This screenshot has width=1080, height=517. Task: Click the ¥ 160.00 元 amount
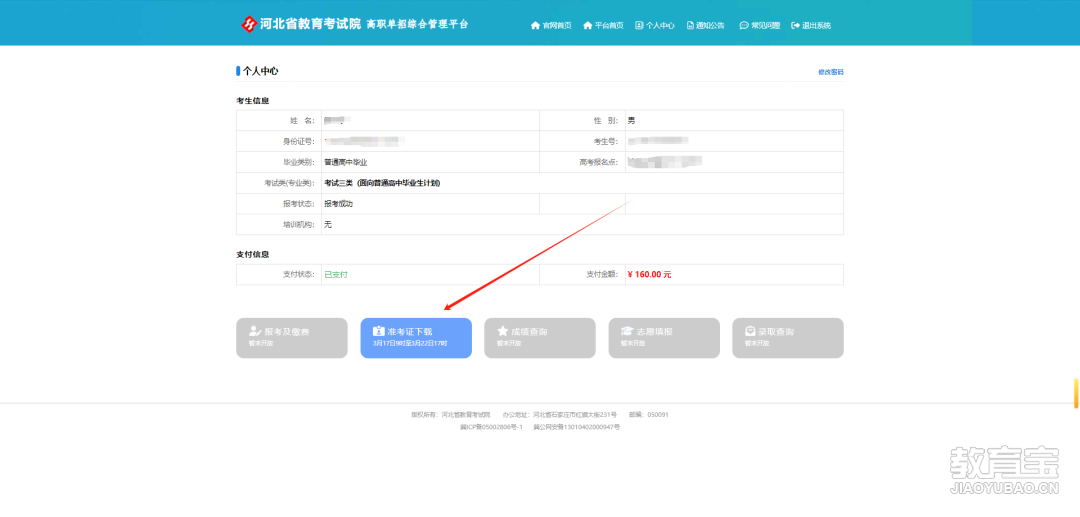[650, 274]
